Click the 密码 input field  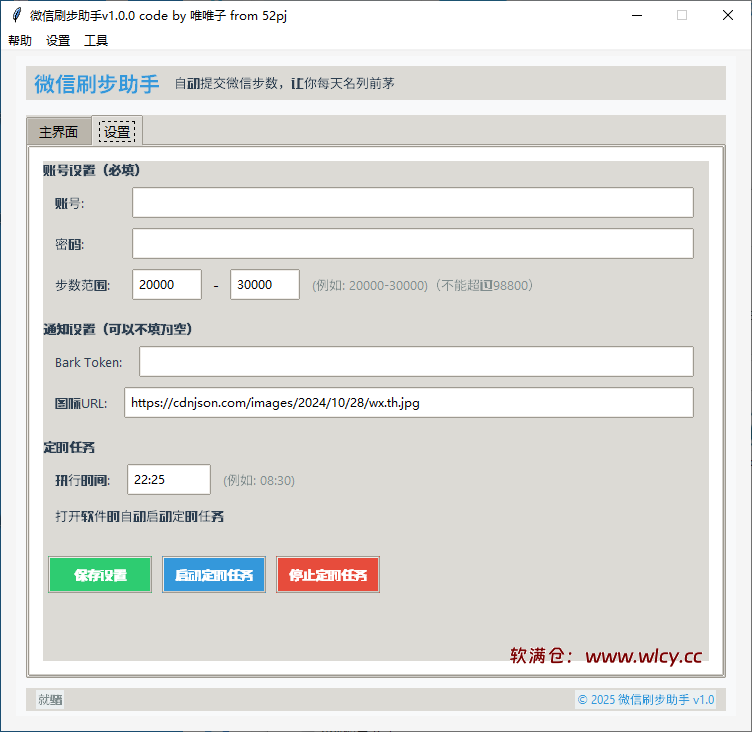pos(413,244)
